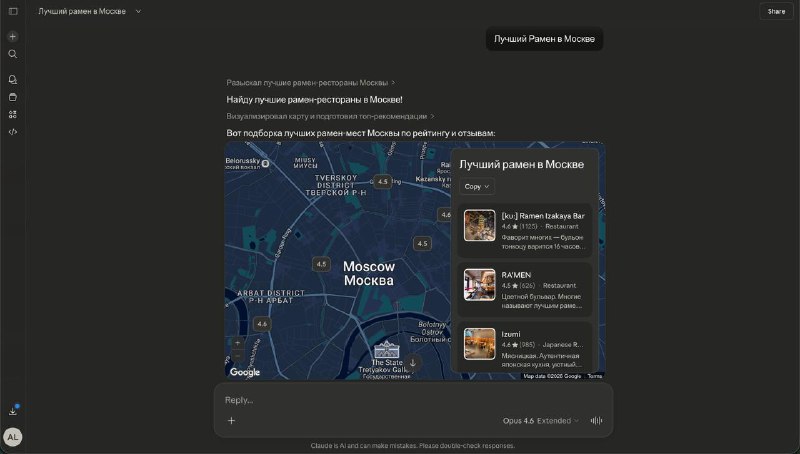Start a new chat with plus icon
The height and width of the screenshot is (454, 800).
point(13,36)
